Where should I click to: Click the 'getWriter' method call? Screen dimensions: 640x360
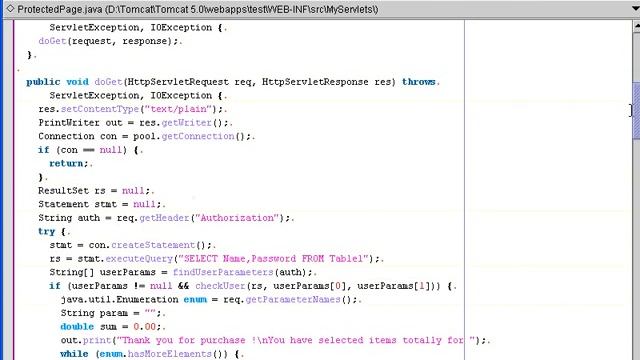tap(186, 123)
